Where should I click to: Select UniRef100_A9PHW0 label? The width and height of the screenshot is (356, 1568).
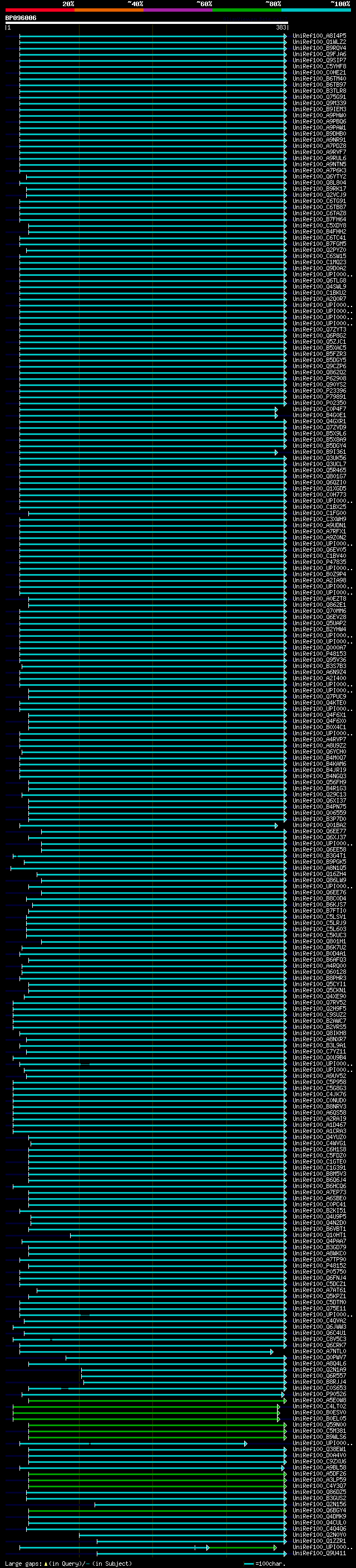[x=319, y=116]
